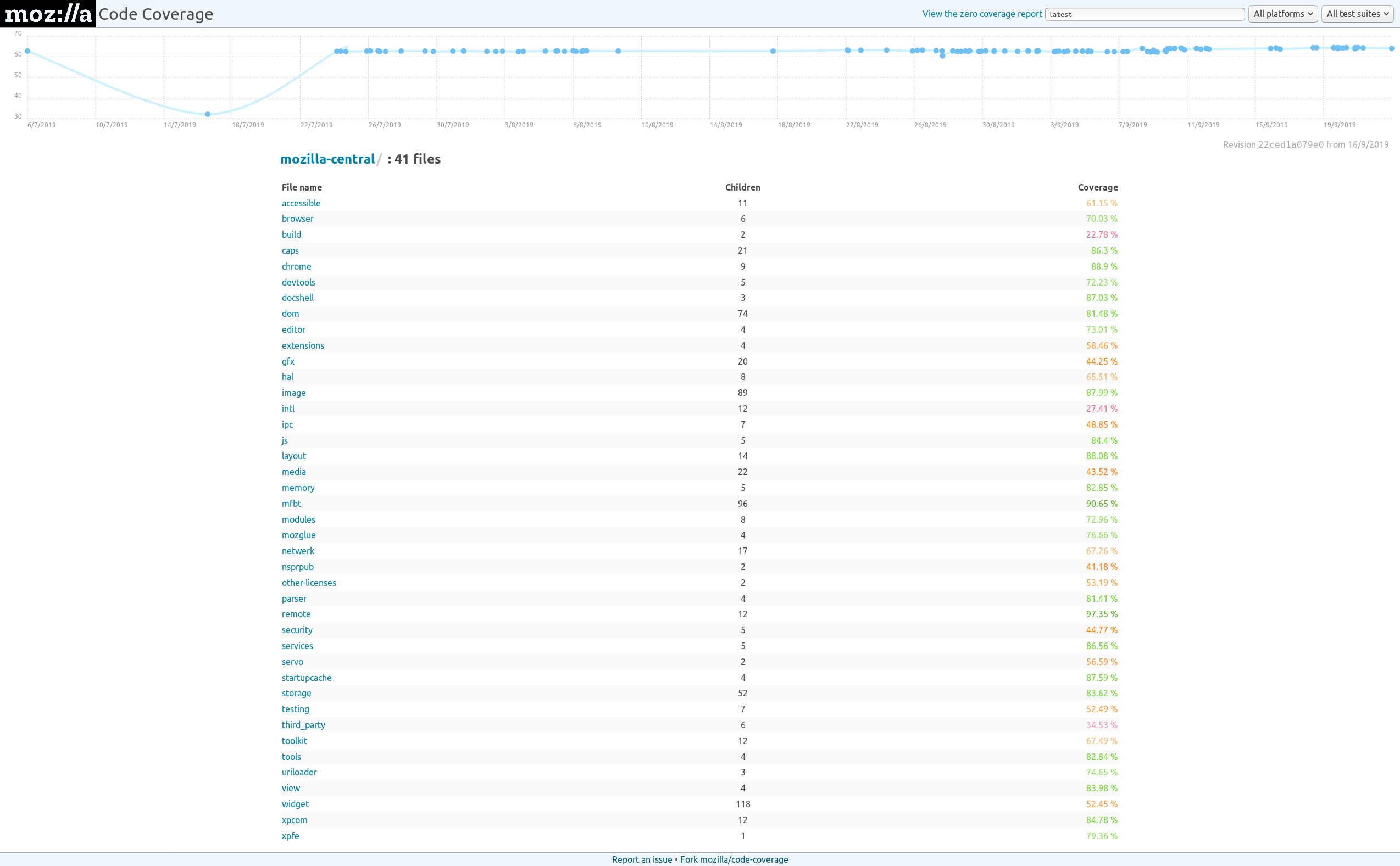Click the Report an issue footer link
The width and height of the screenshot is (1400, 866).
click(x=642, y=859)
